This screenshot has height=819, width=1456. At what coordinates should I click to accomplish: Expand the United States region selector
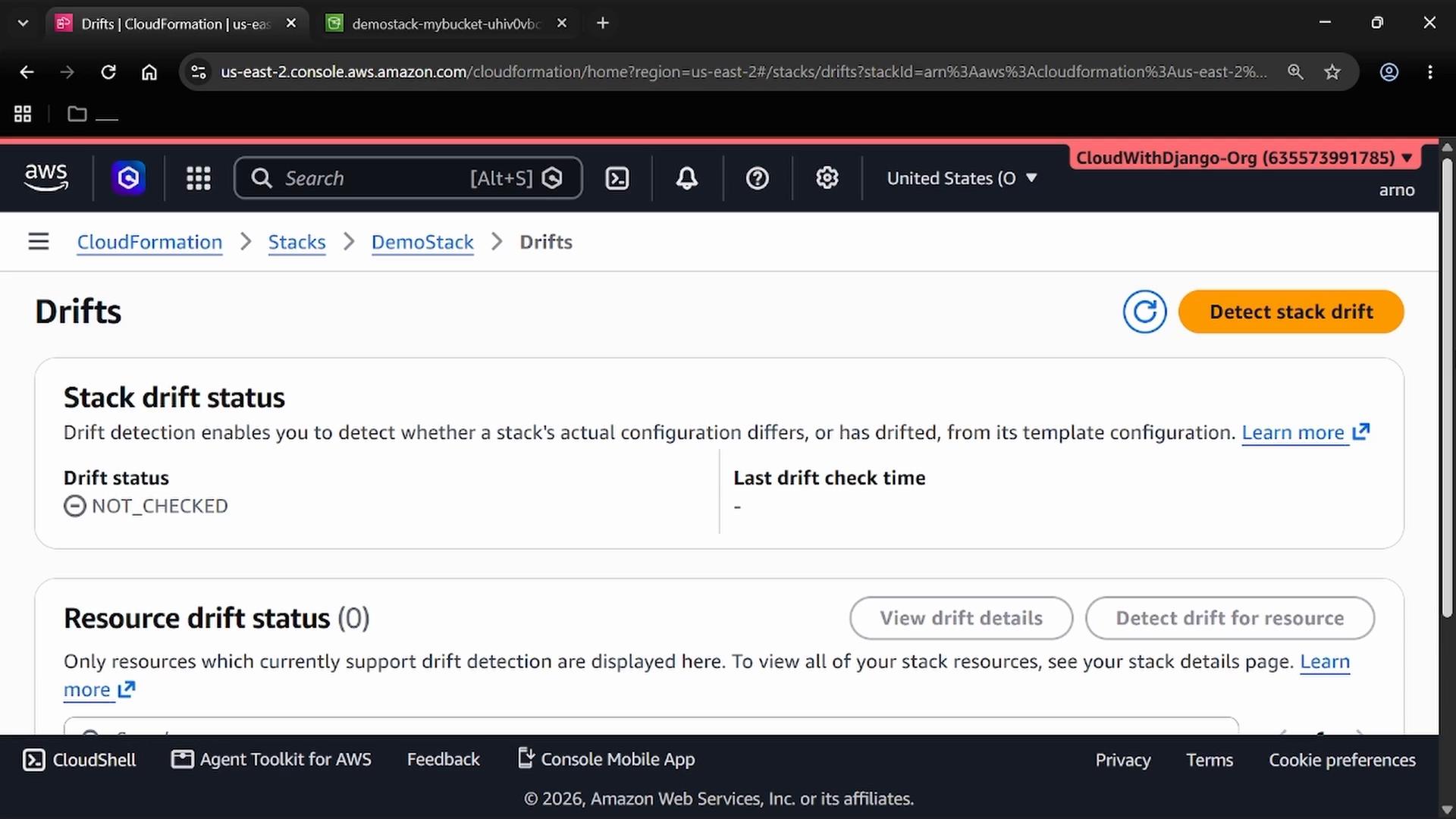[962, 178]
